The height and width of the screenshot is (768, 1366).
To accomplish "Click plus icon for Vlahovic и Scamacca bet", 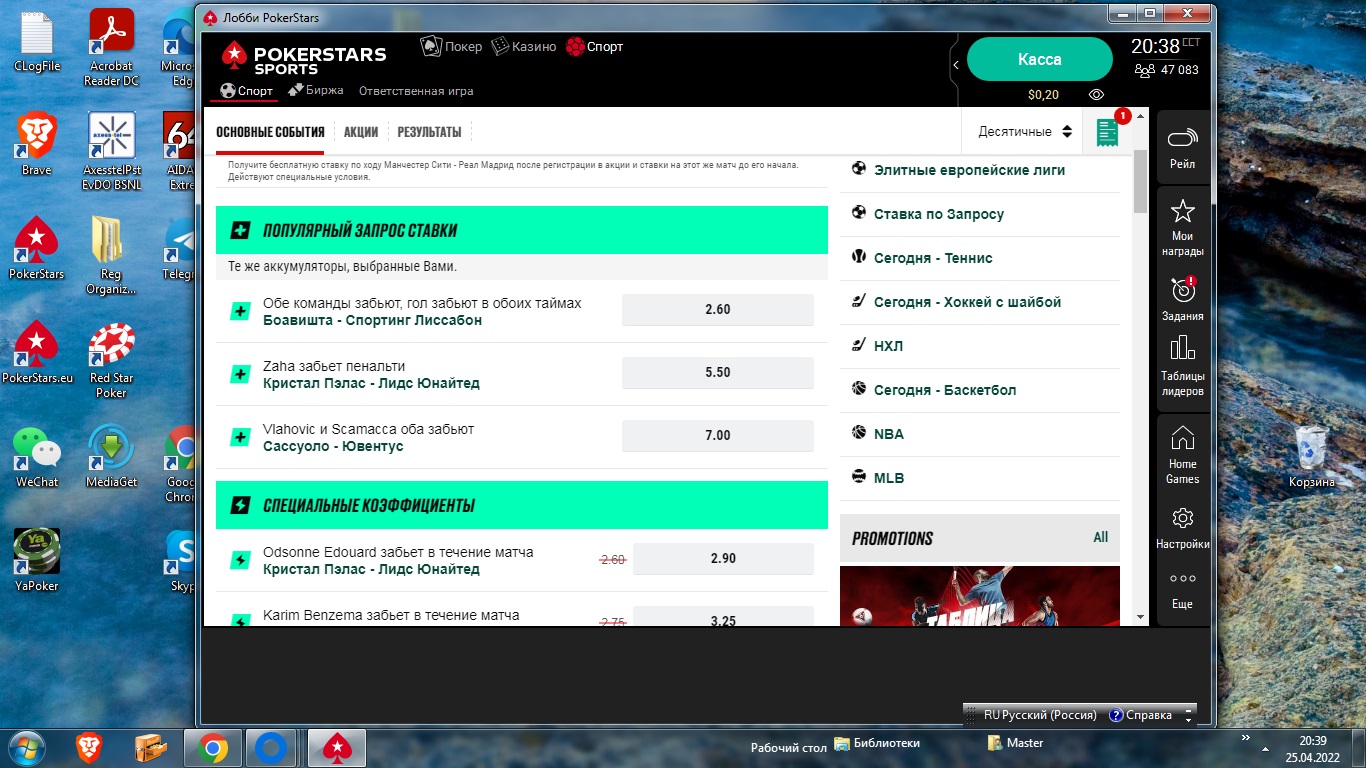I will pos(240,437).
